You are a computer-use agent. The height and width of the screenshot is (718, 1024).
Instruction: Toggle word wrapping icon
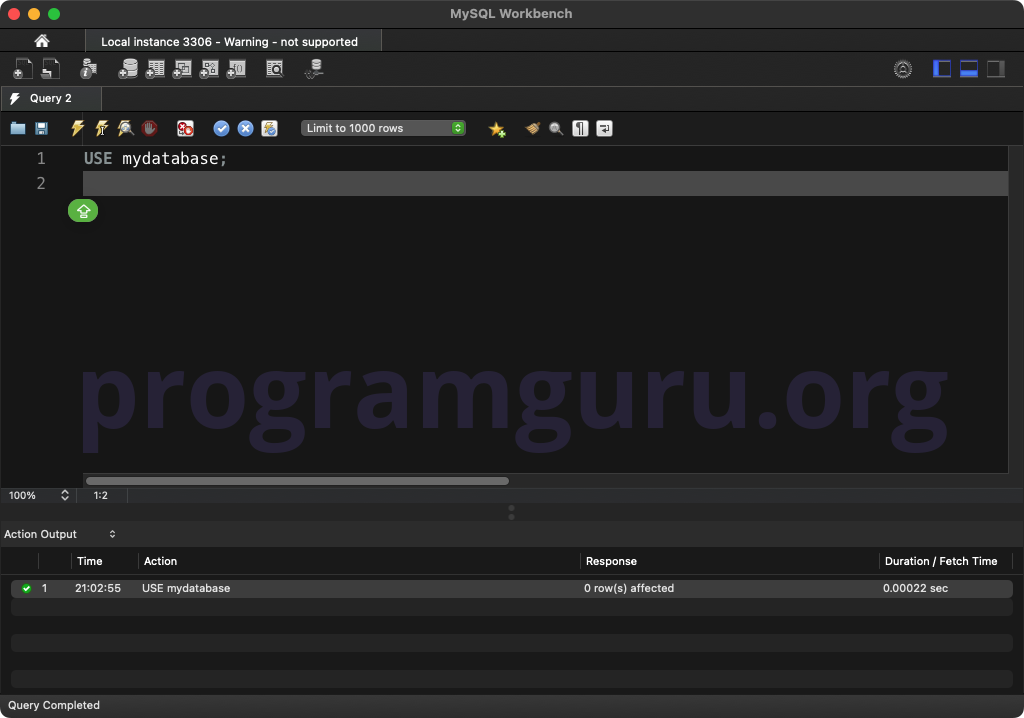click(x=604, y=128)
